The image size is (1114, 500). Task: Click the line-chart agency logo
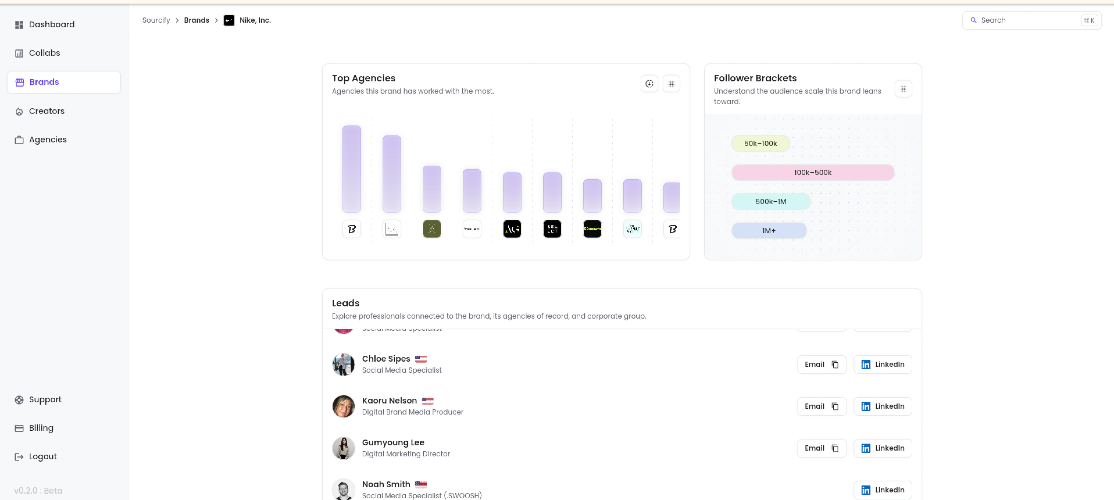(391, 229)
